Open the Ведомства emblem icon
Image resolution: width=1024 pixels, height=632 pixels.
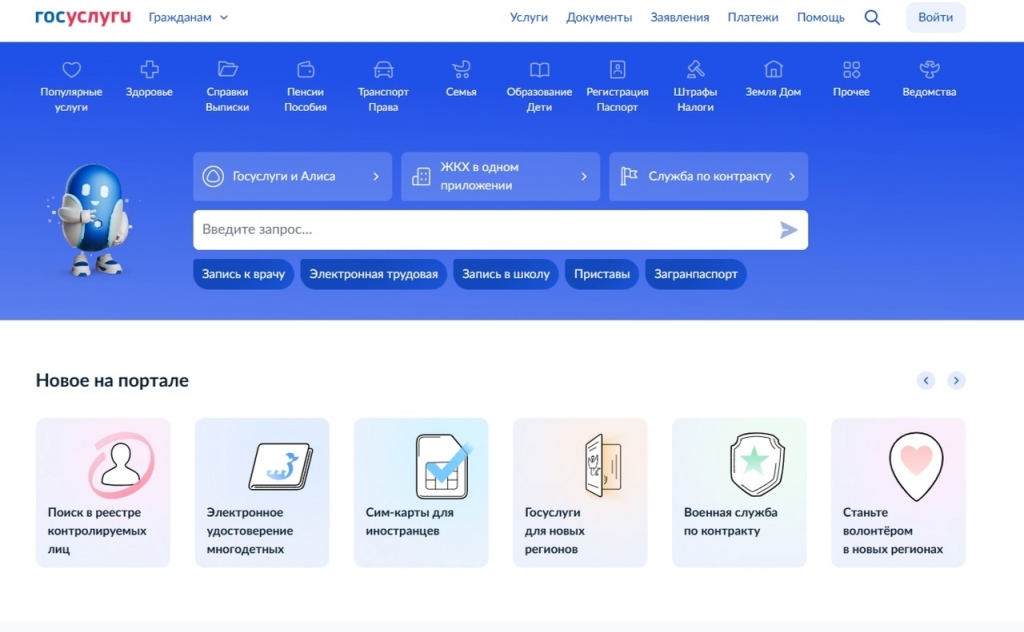tap(929, 69)
